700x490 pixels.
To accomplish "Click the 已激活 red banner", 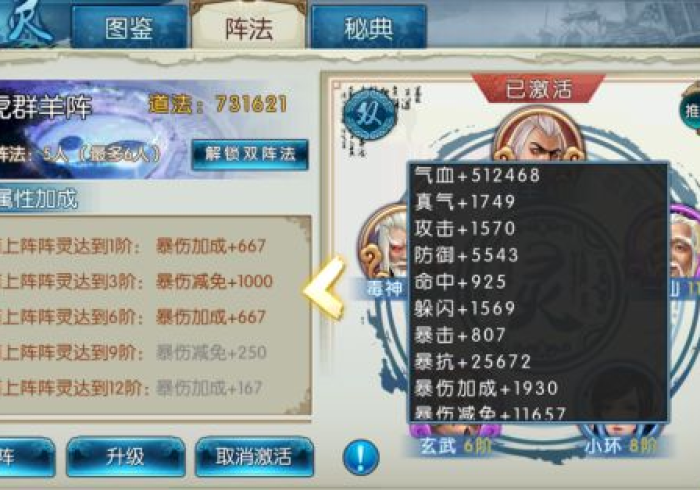I will [x=539, y=88].
